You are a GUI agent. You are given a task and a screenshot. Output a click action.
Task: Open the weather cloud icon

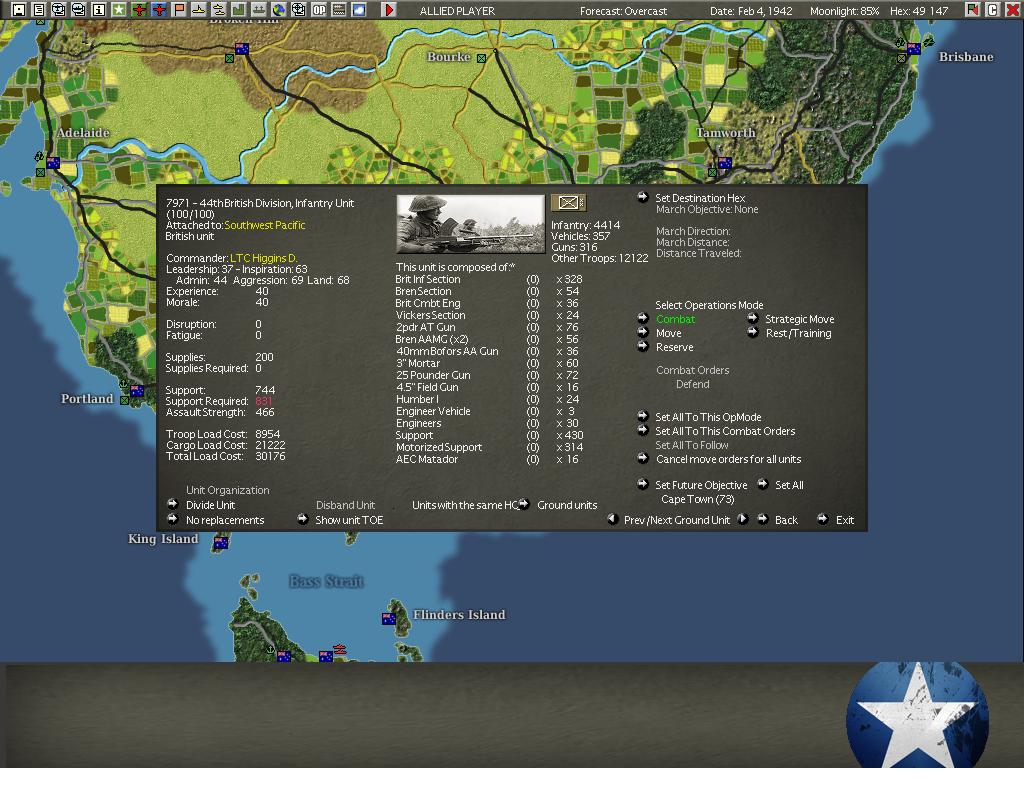[359, 10]
